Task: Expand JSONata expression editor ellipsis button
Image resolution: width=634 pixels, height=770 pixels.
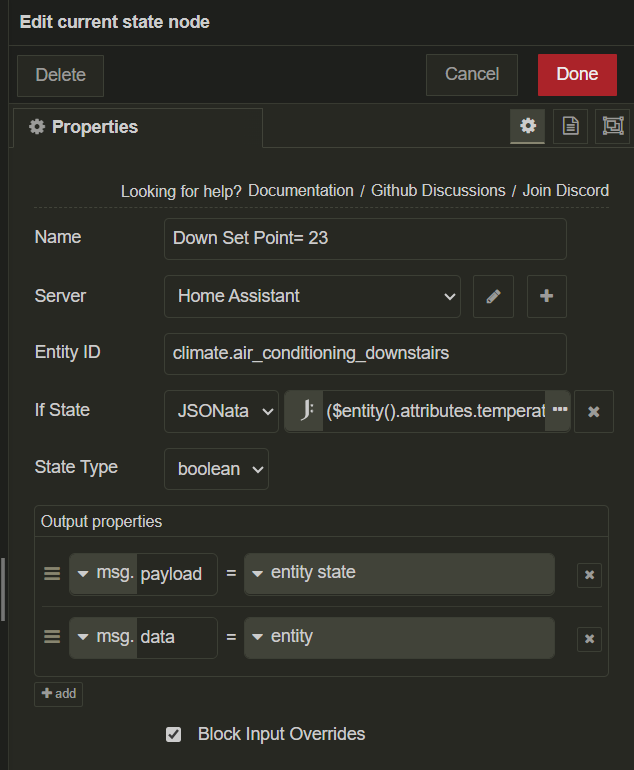Action: (559, 411)
